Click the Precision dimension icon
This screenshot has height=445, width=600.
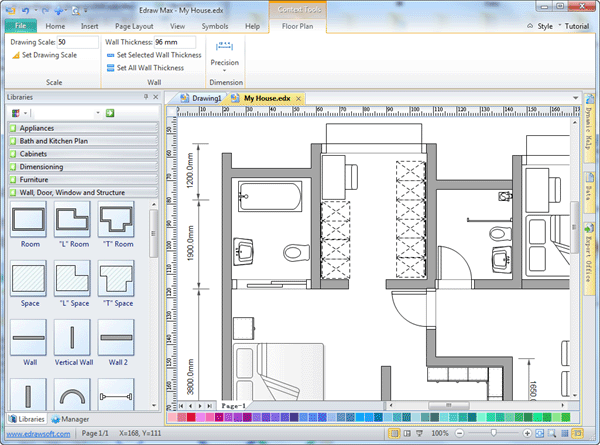click(x=224, y=50)
